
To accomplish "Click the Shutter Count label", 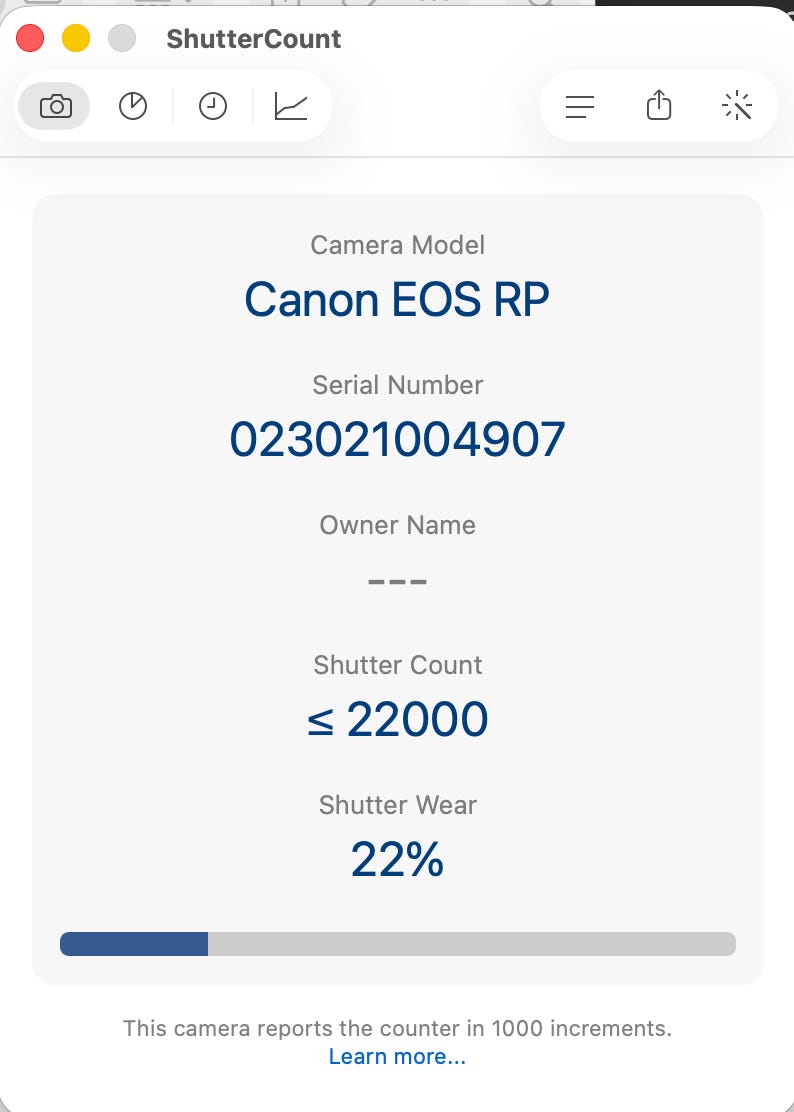I will pos(397,665).
